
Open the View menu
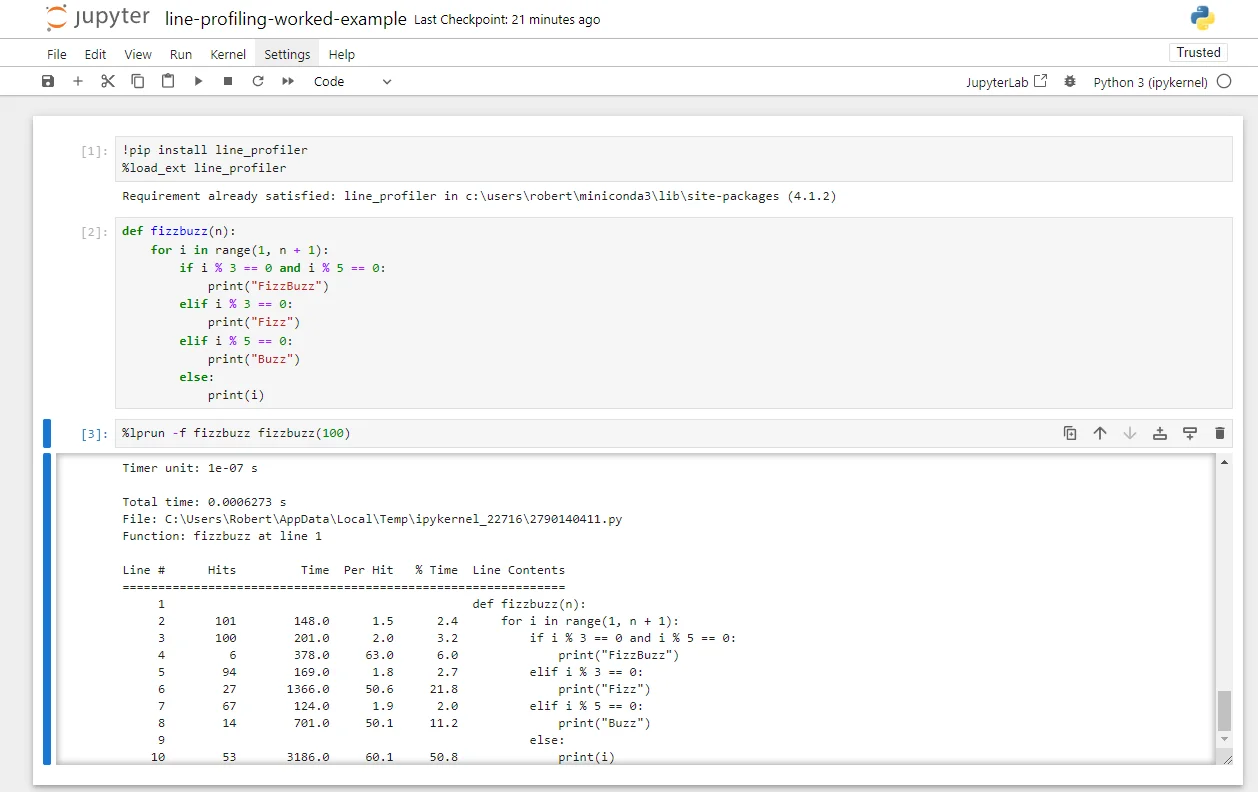138,54
